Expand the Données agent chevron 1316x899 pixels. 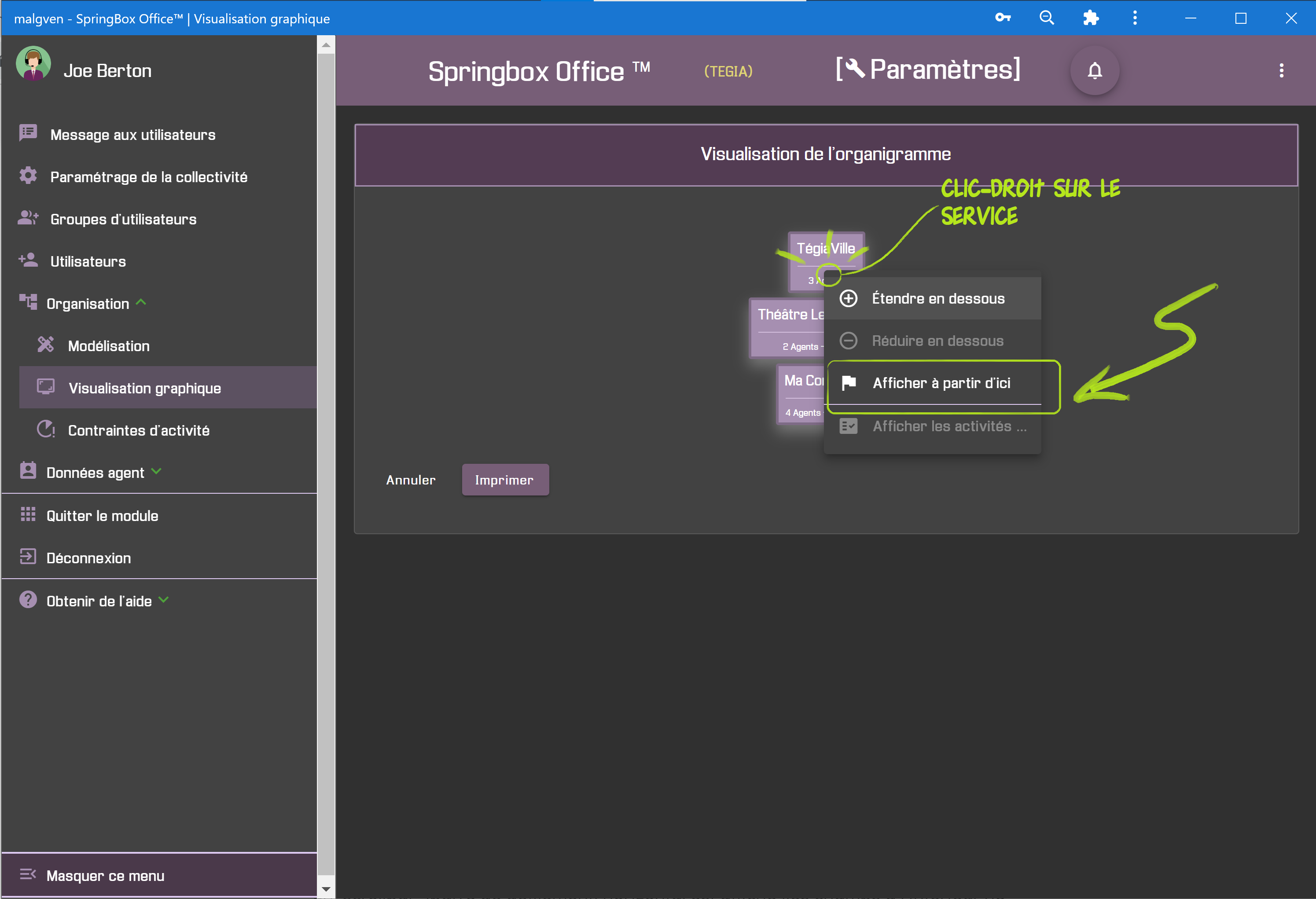(x=157, y=471)
